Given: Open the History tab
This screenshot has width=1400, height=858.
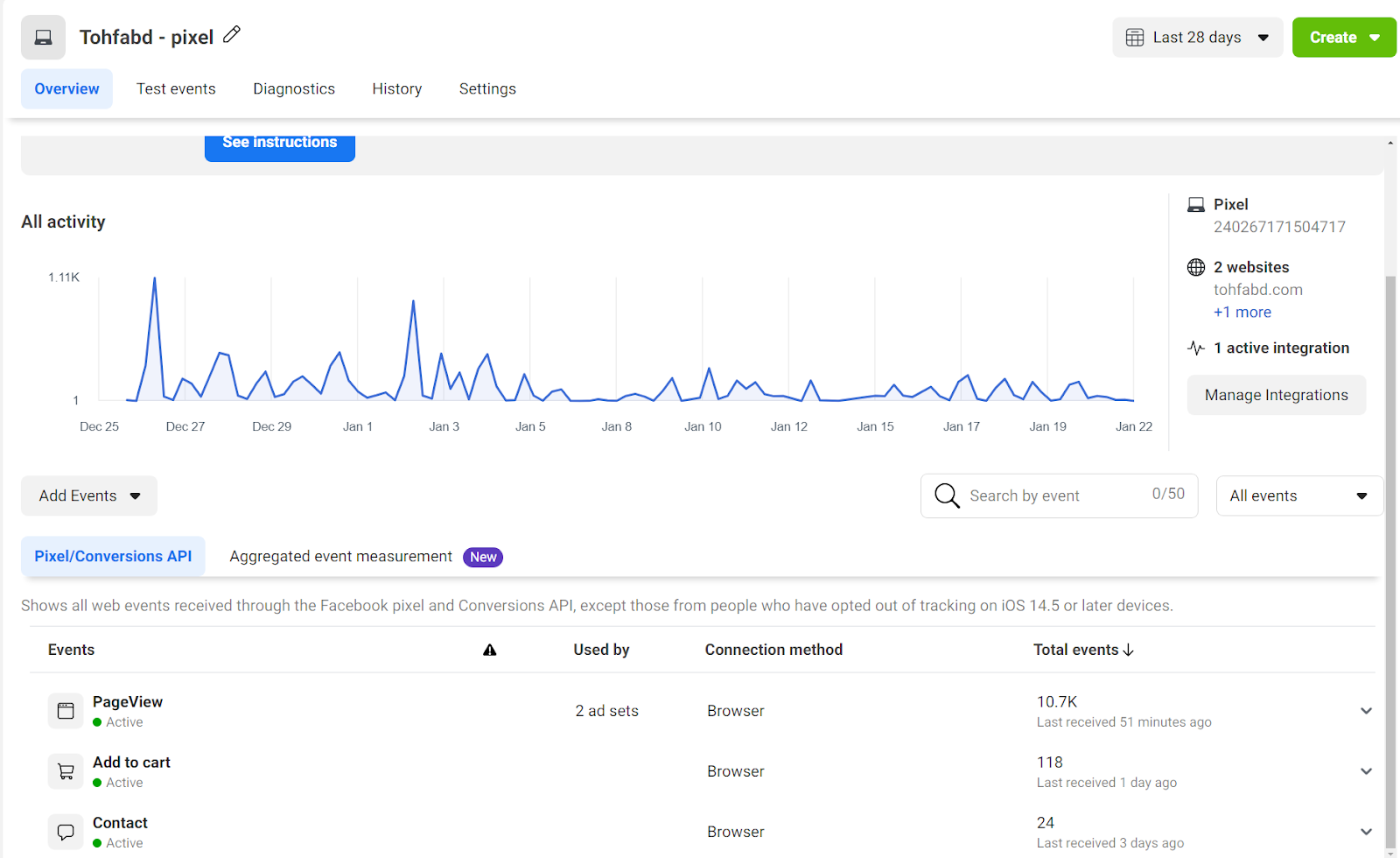Looking at the screenshot, I should click(x=397, y=88).
